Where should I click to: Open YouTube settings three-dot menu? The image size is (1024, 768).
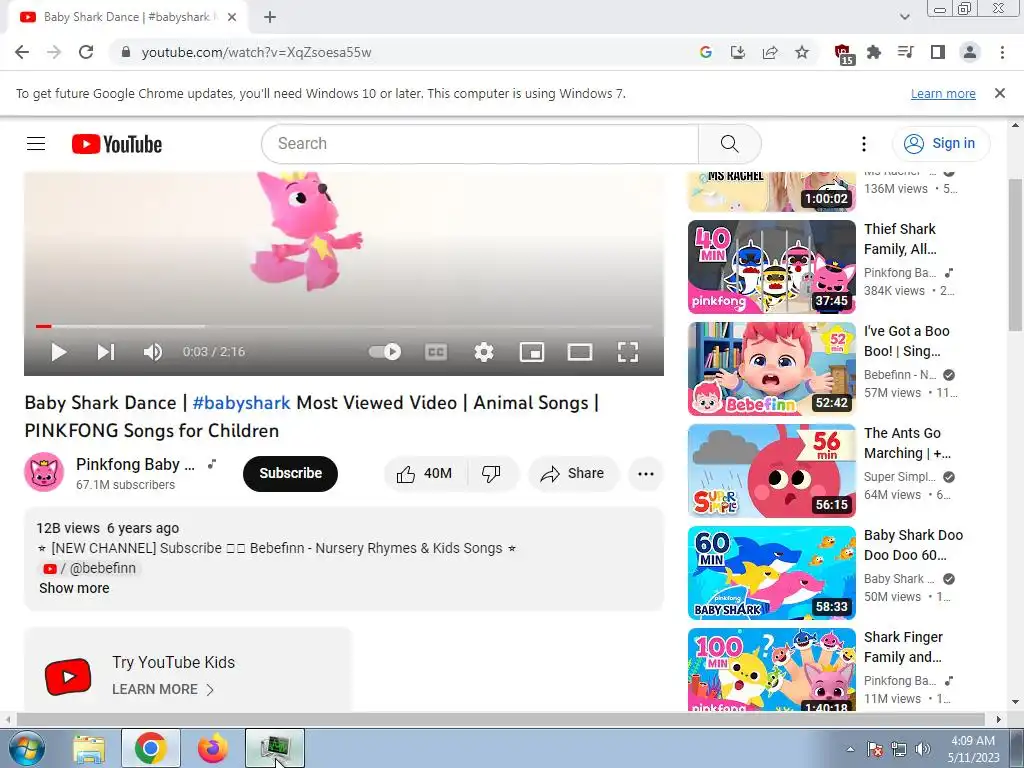[x=863, y=144]
